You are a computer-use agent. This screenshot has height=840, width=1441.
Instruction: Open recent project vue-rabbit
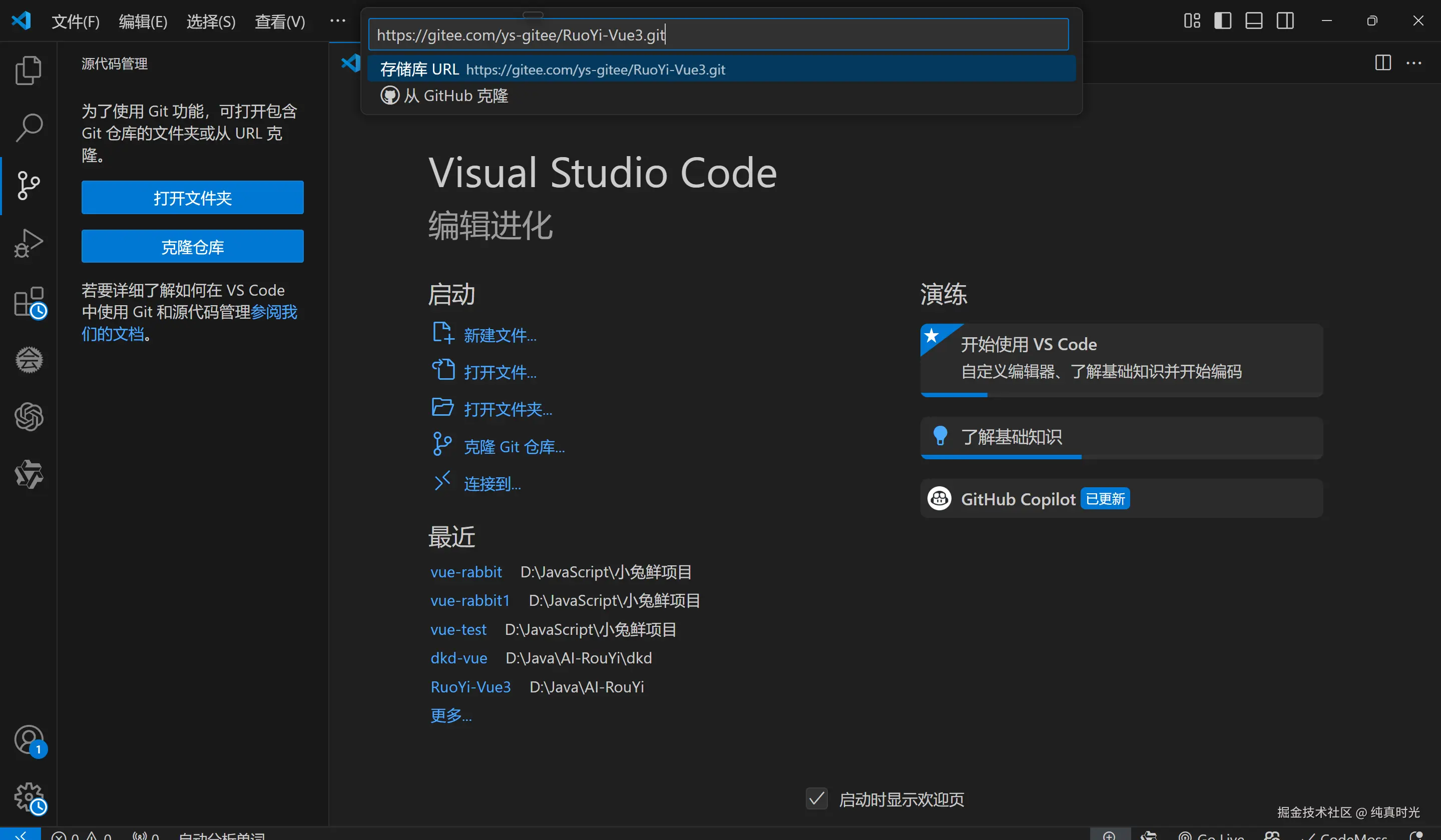(x=465, y=572)
